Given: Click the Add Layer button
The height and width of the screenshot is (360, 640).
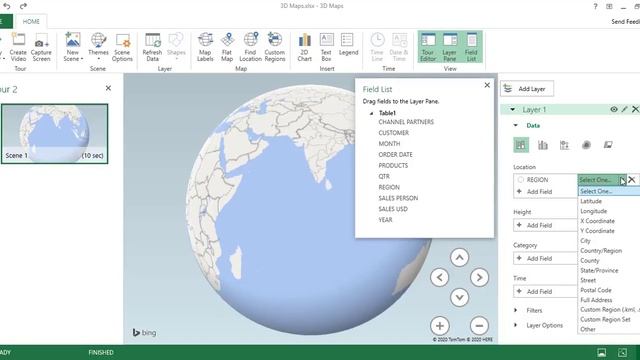Looking at the screenshot, I should 527,89.
